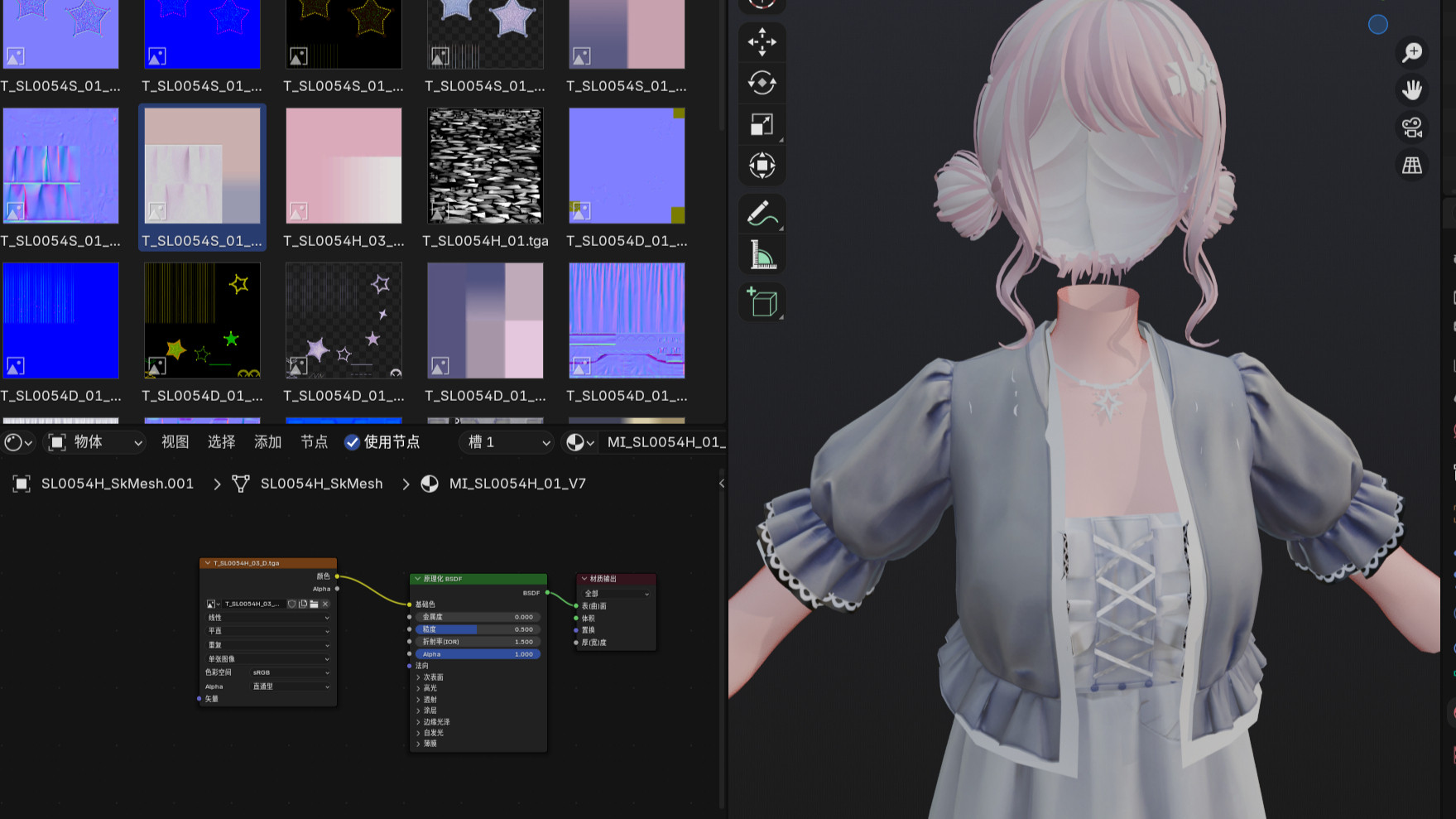Click the SL0054H_SkMesh breadcrumb

click(321, 484)
